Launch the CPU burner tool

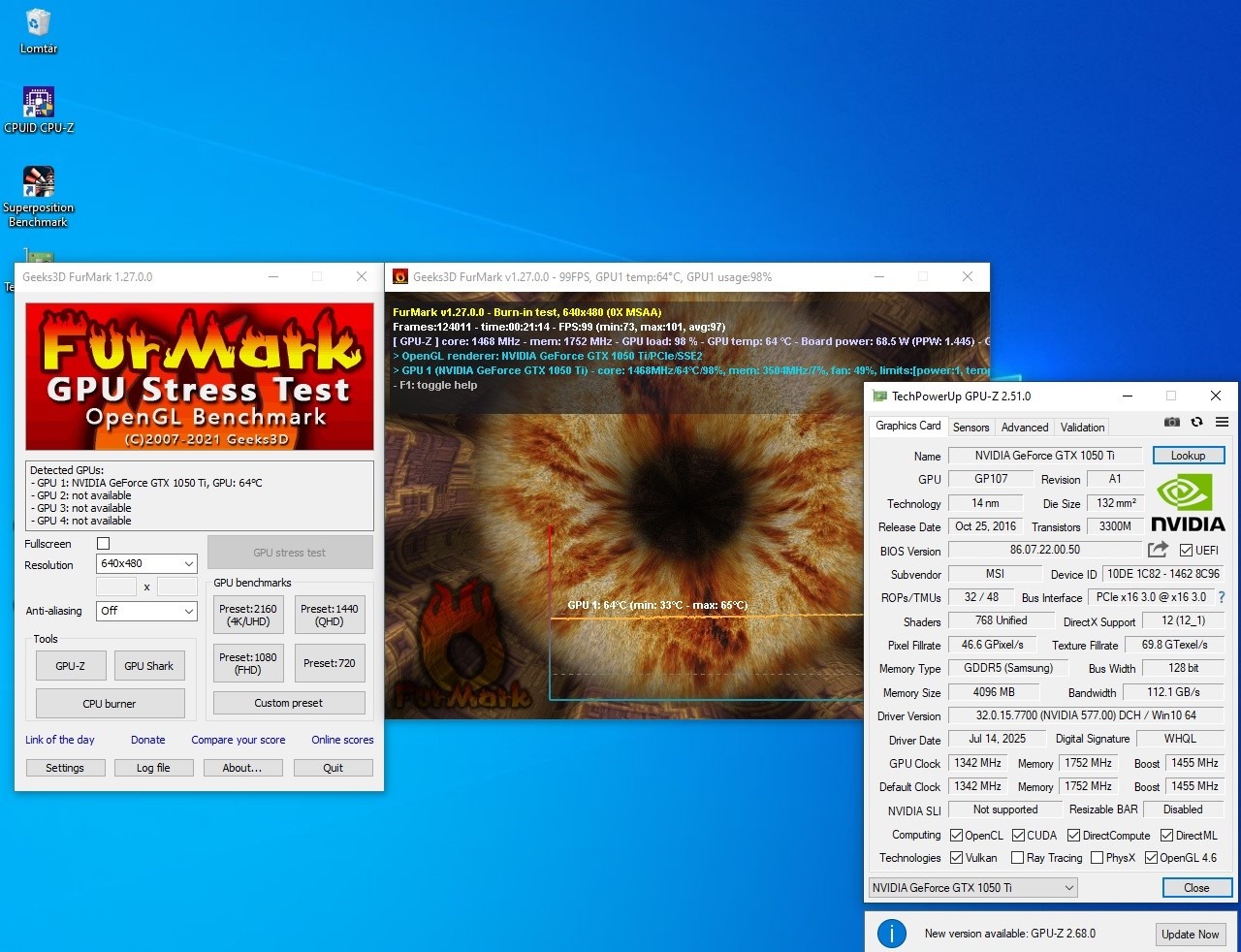coord(110,704)
